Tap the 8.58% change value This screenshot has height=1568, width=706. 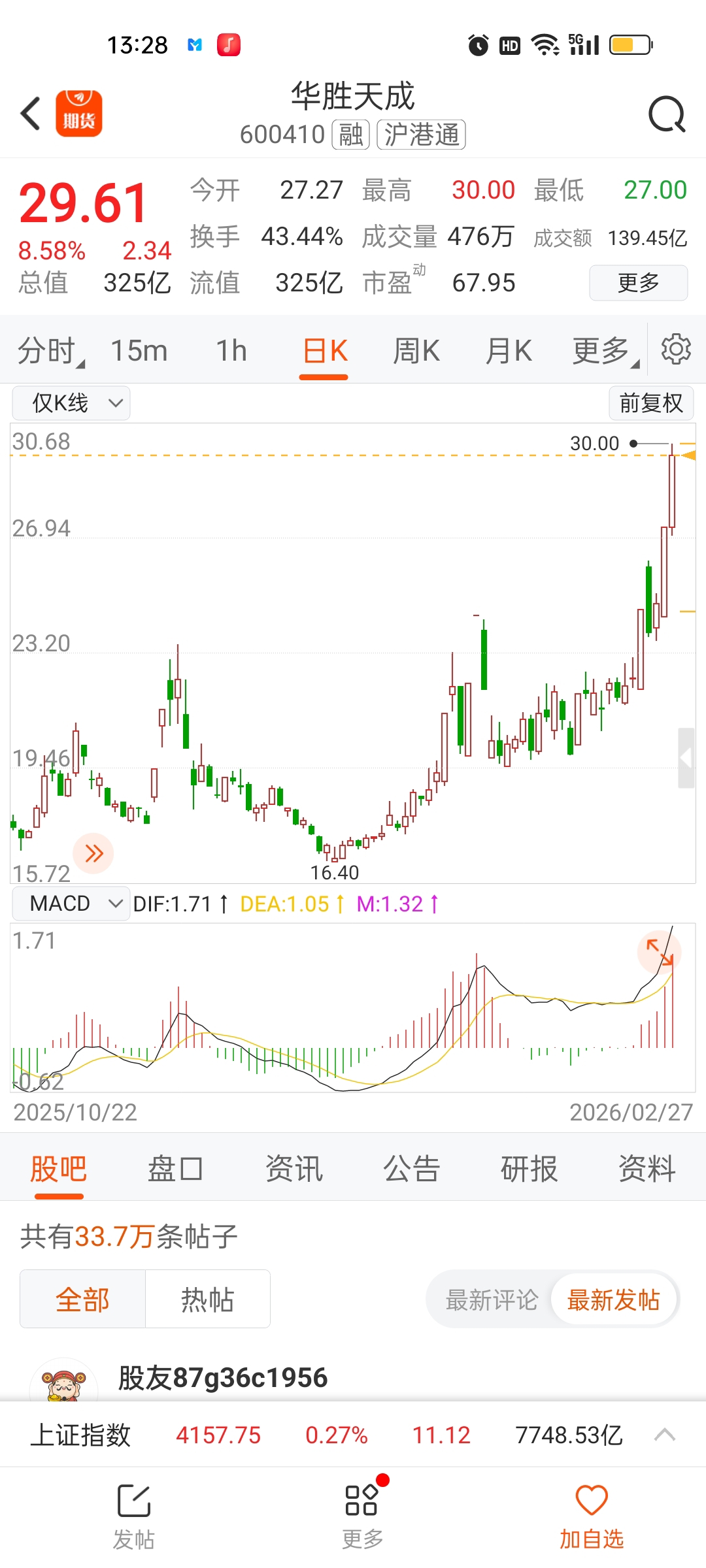coord(52,251)
